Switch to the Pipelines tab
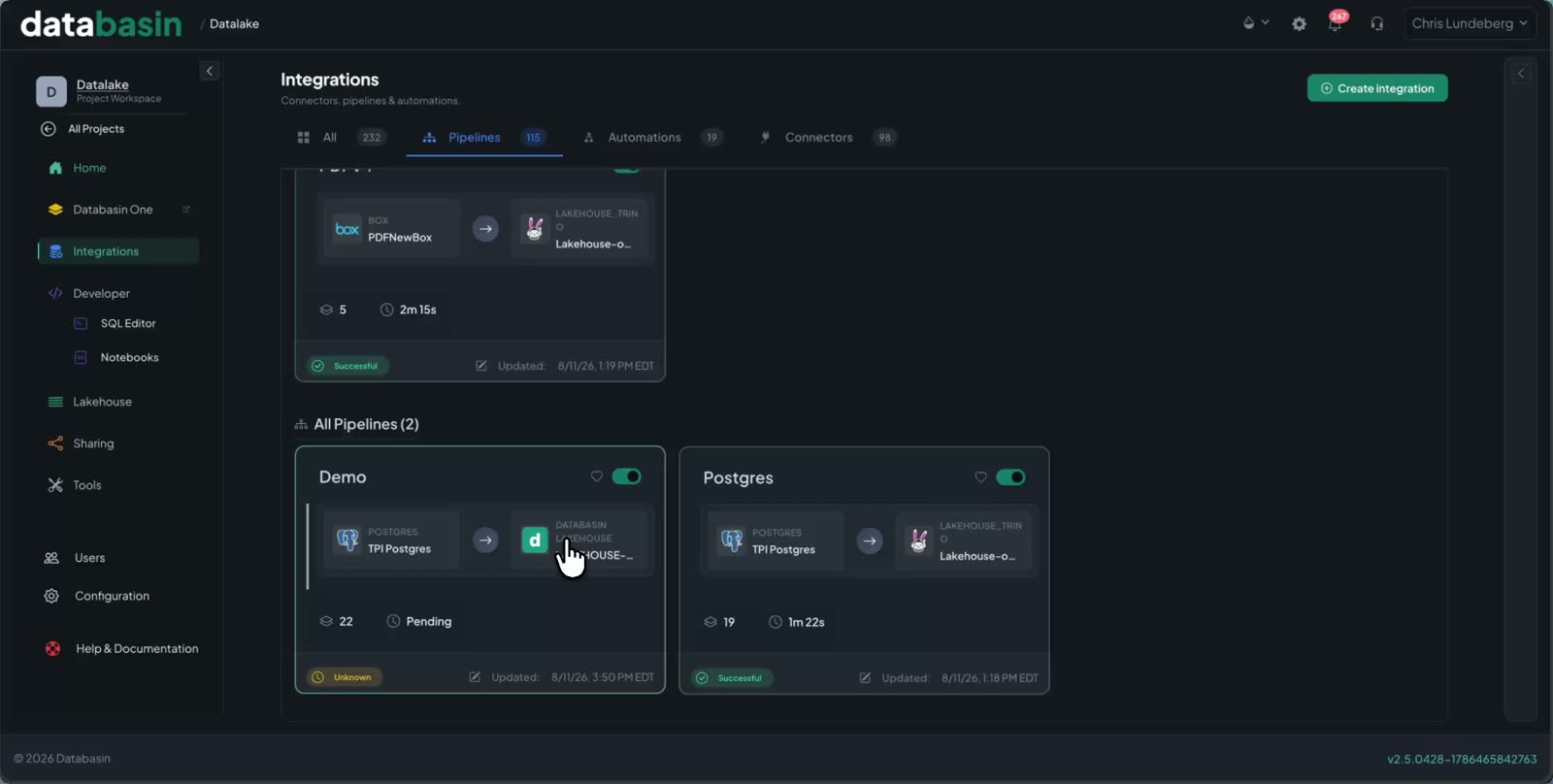Screen dimensions: 1553x784 (x=484, y=138)
